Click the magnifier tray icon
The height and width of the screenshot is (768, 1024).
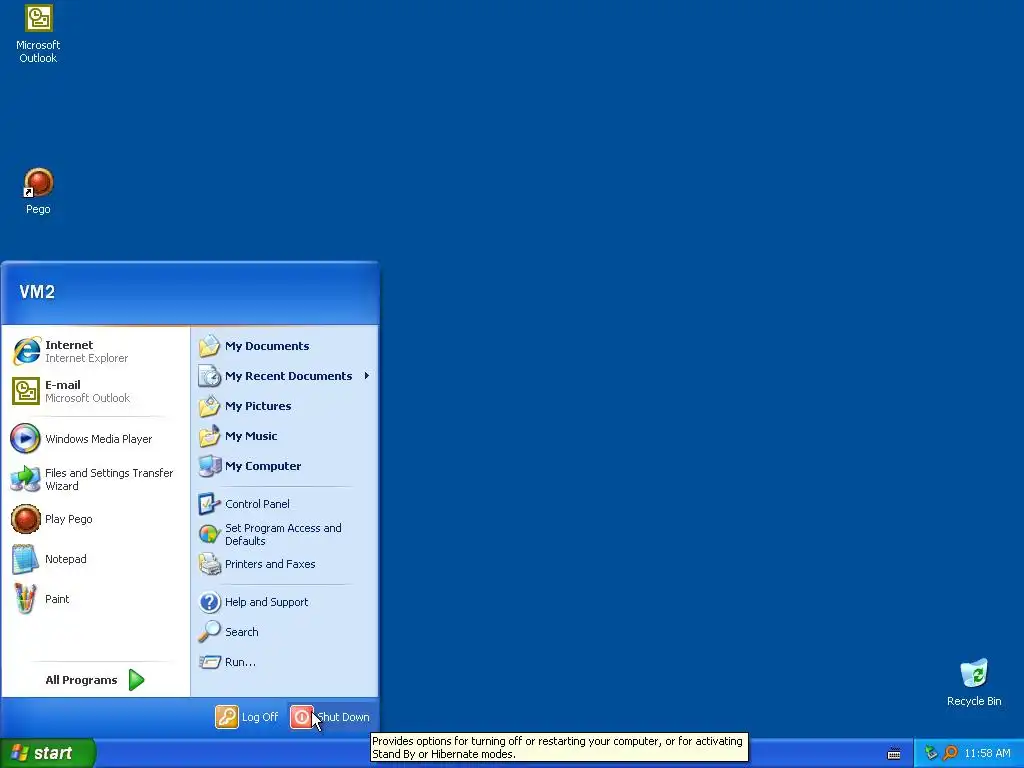pos(950,753)
